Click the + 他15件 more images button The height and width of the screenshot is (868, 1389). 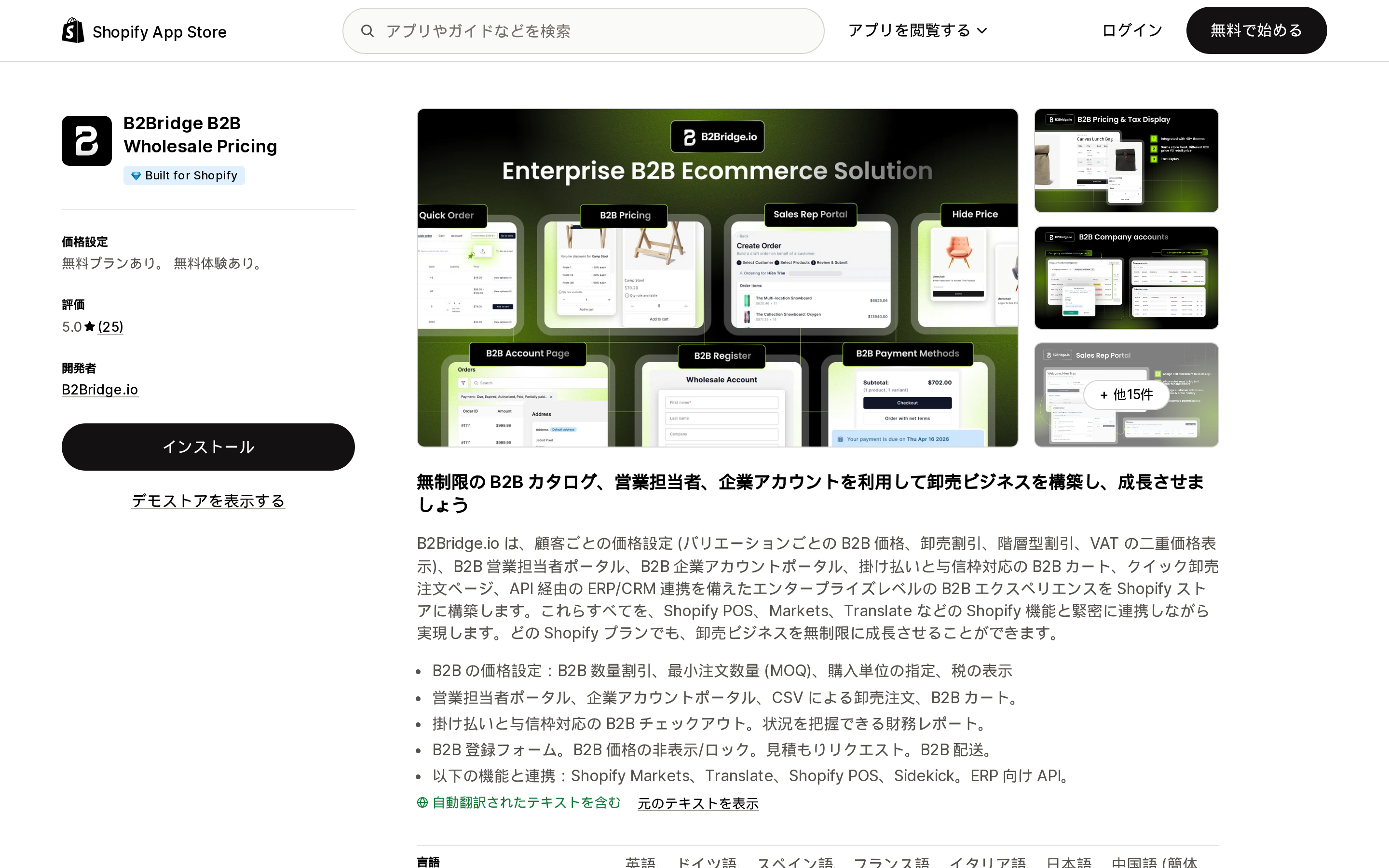[1126, 395]
